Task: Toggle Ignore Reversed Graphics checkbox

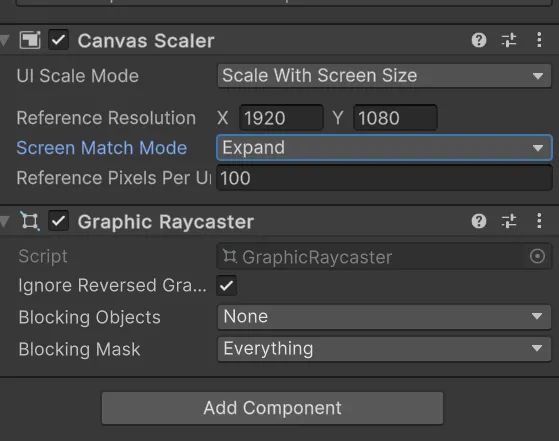Action: [x=226, y=285]
